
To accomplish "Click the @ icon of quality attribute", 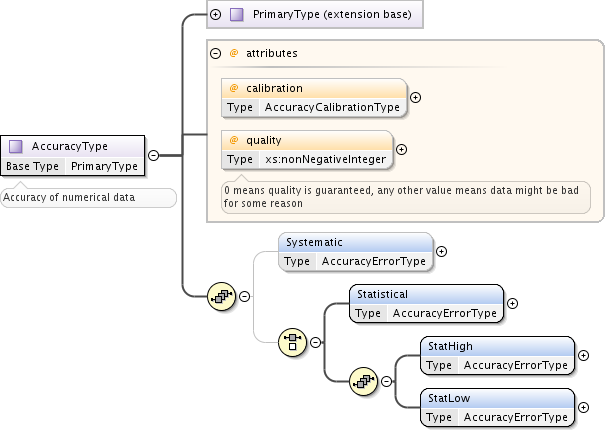I will tap(234, 141).
